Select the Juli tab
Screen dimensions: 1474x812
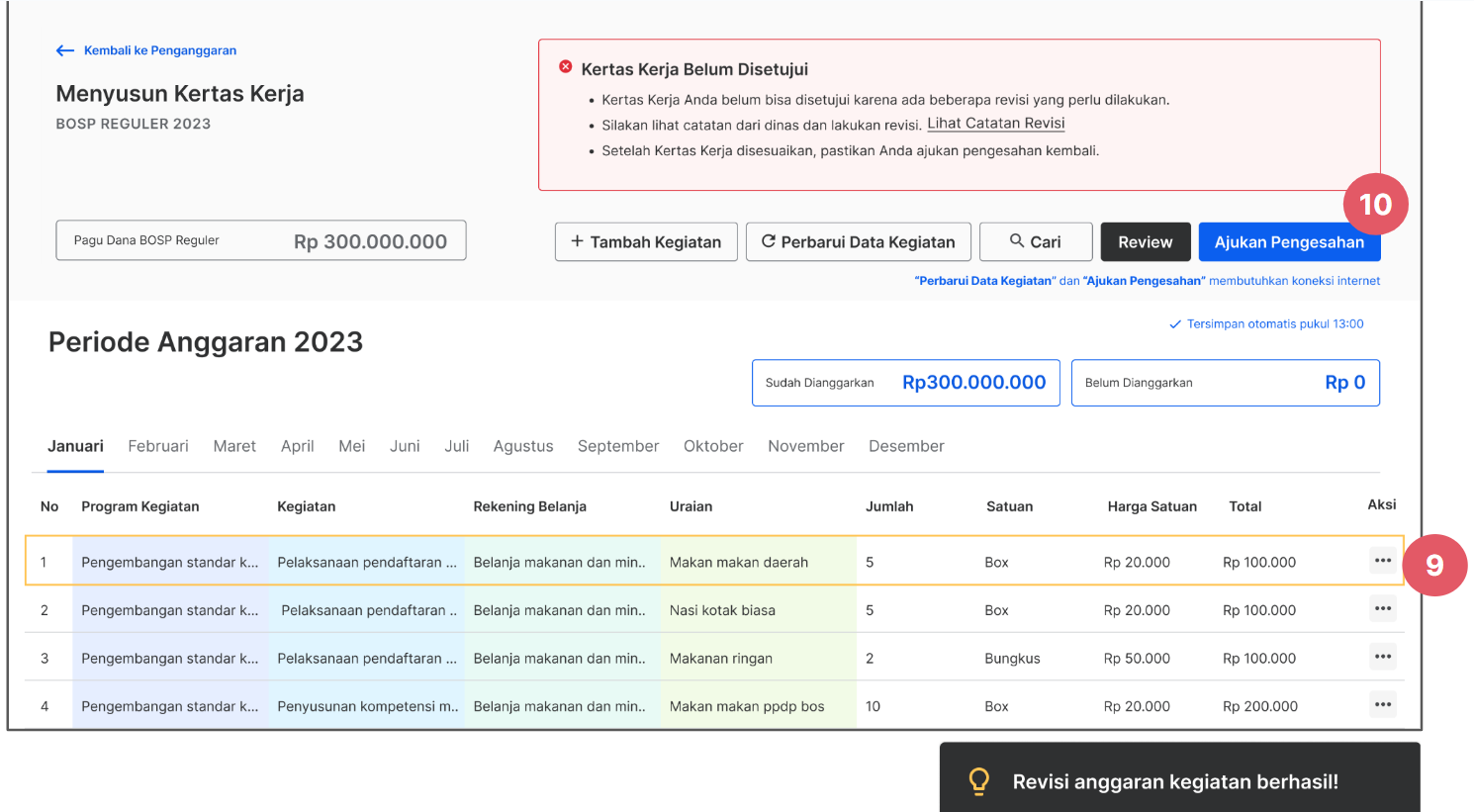[457, 446]
